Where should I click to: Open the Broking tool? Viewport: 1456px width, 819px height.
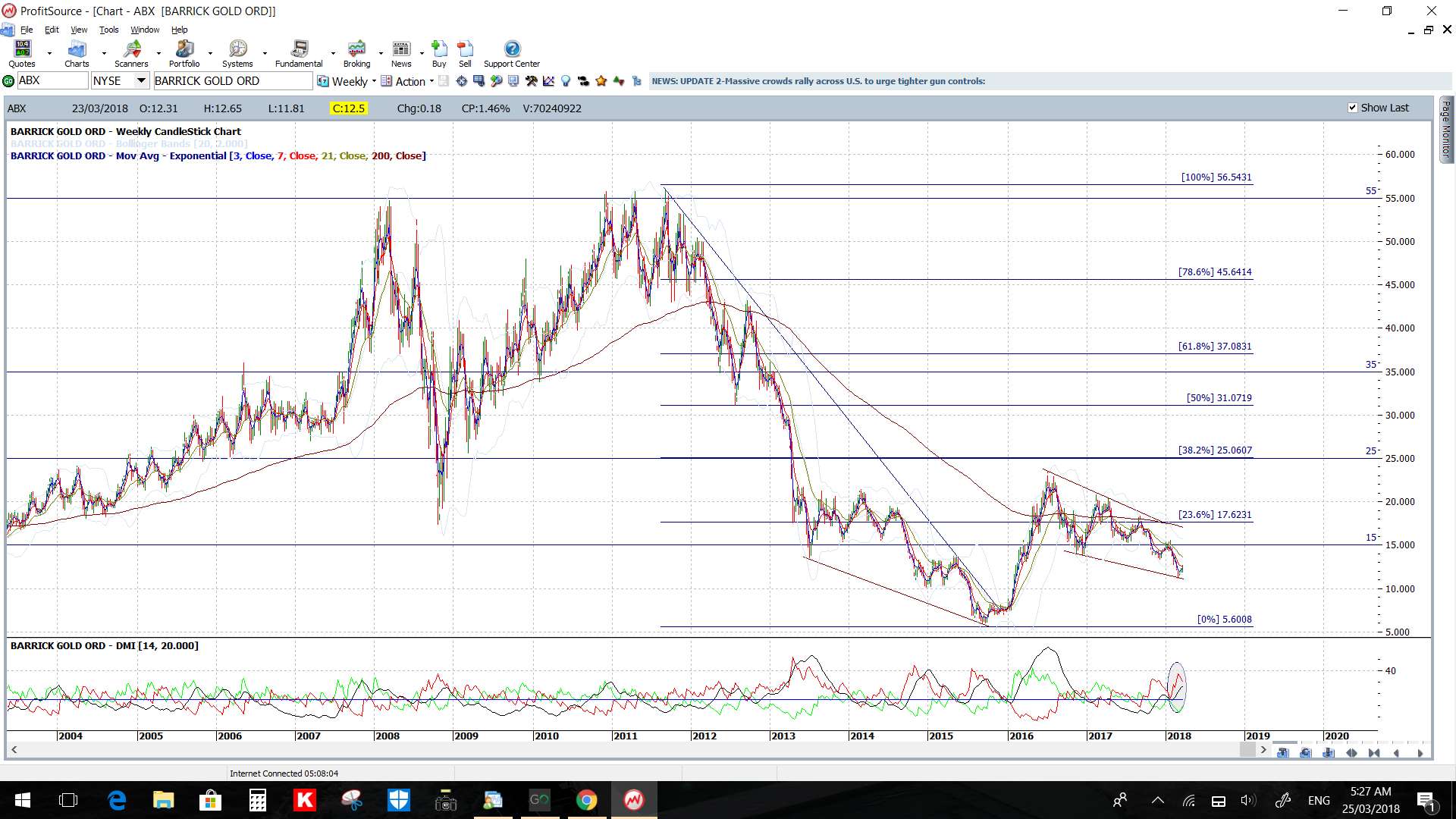356,53
